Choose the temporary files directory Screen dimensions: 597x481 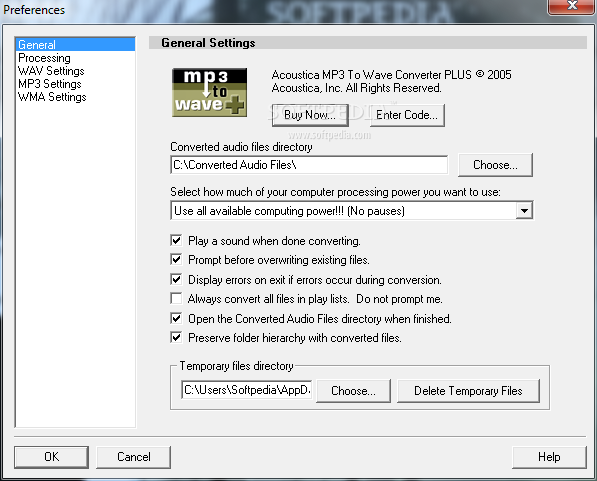tap(353, 391)
